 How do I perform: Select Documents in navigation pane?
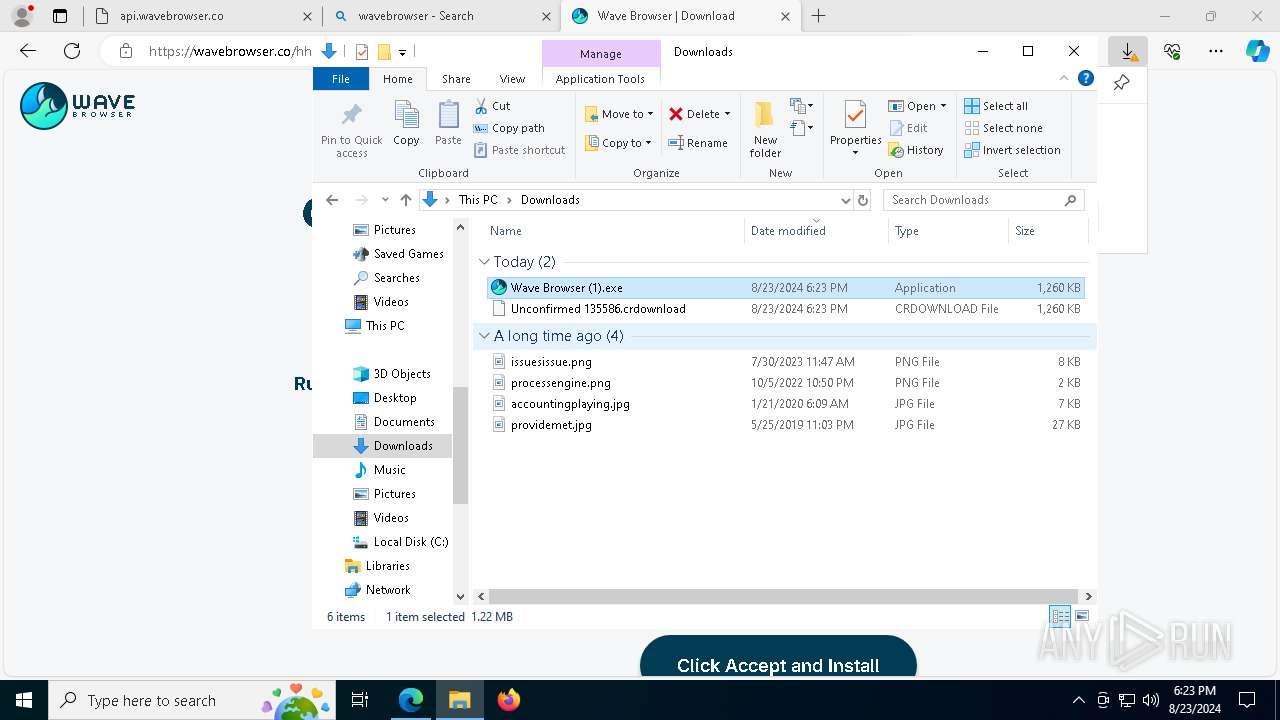click(x=393, y=422)
